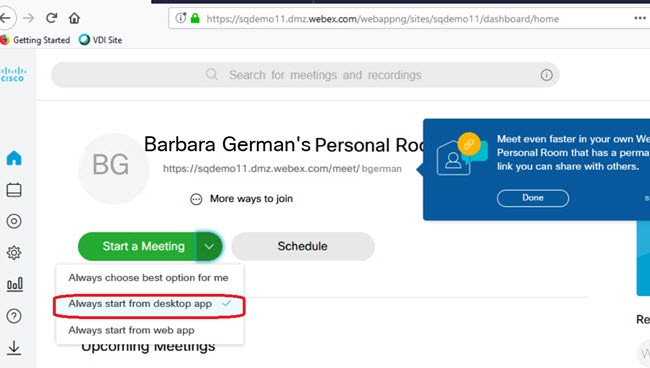The image size is (650, 368).
Task: Click the browser forward arrow
Action: tap(28, 18)
